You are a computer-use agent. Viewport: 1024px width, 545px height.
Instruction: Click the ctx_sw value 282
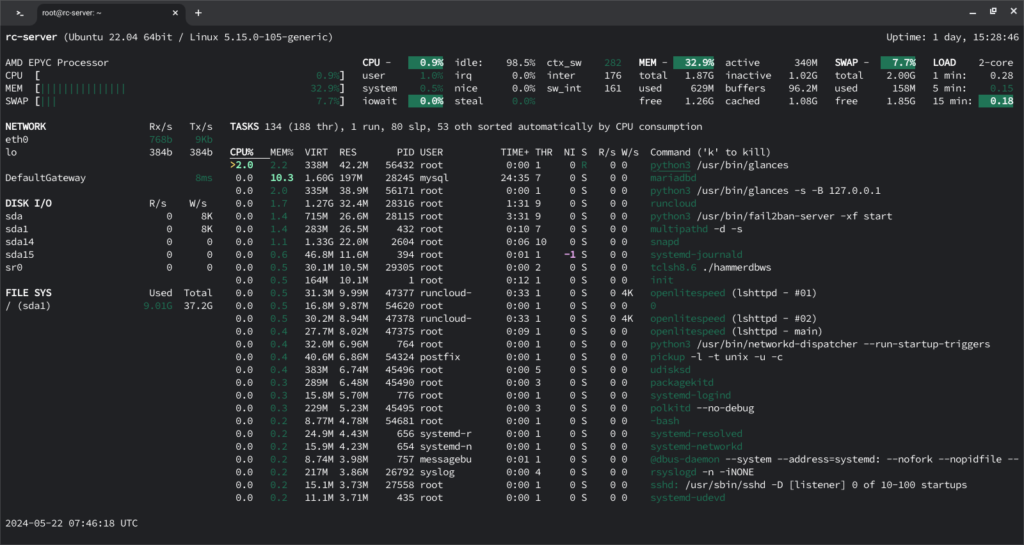[x=613, y=63]
